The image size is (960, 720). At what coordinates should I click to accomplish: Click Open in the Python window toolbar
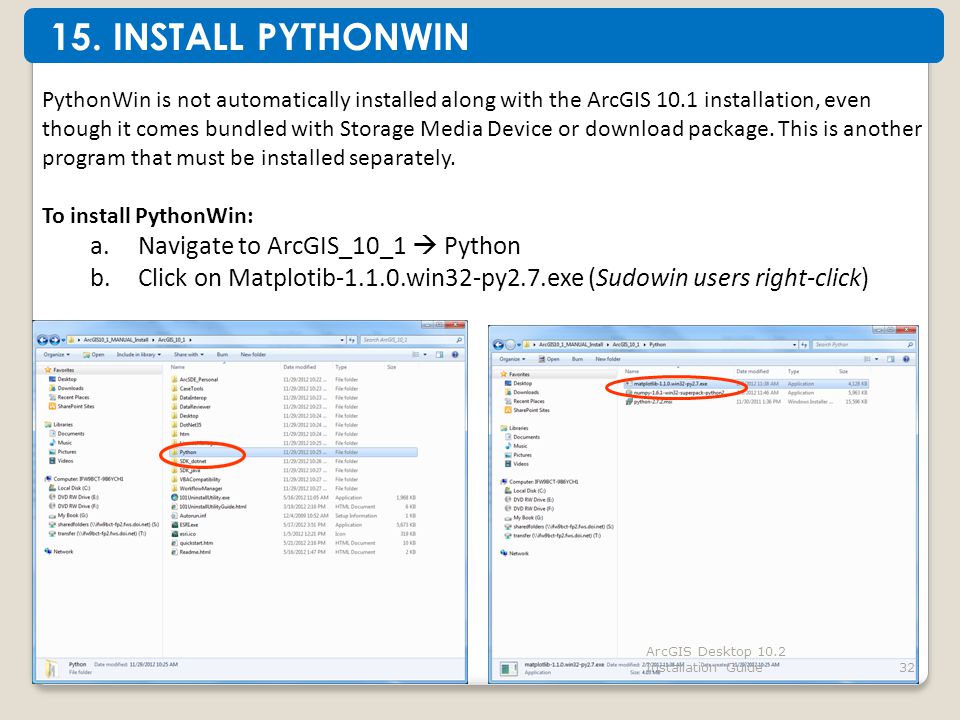[x=549, y=359]
